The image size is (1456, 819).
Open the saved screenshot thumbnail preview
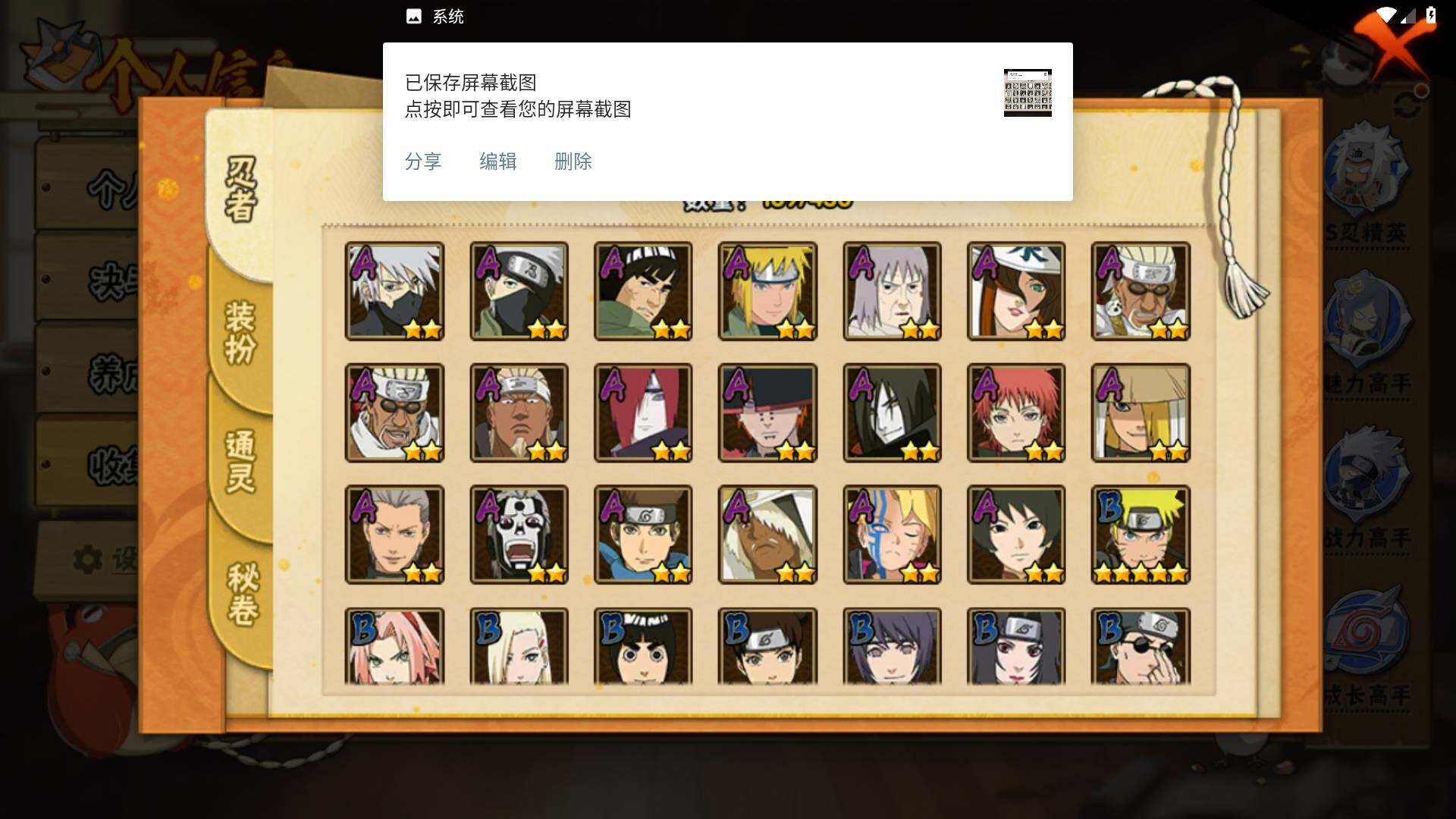(x=1028, y=93)
